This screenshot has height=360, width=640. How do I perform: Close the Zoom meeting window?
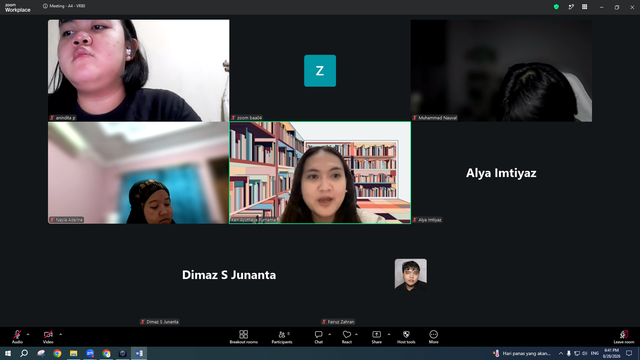(x=632, y=7)
